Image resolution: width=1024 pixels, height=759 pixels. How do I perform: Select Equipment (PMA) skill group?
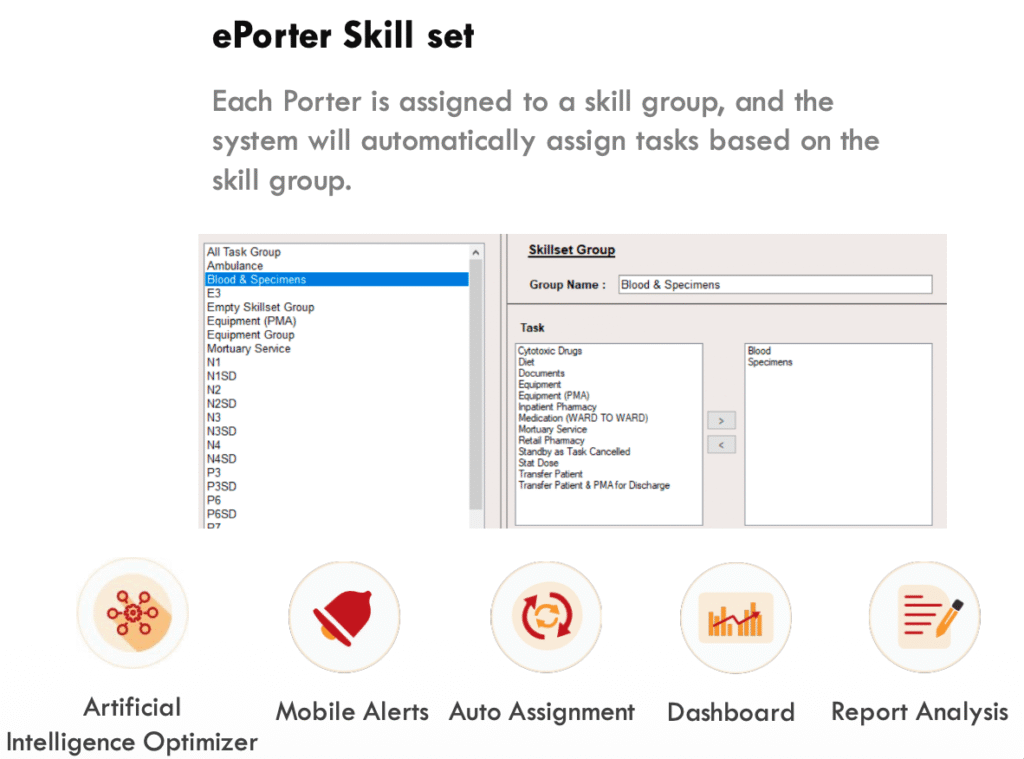pyautogui.click(x=251, y=321)
